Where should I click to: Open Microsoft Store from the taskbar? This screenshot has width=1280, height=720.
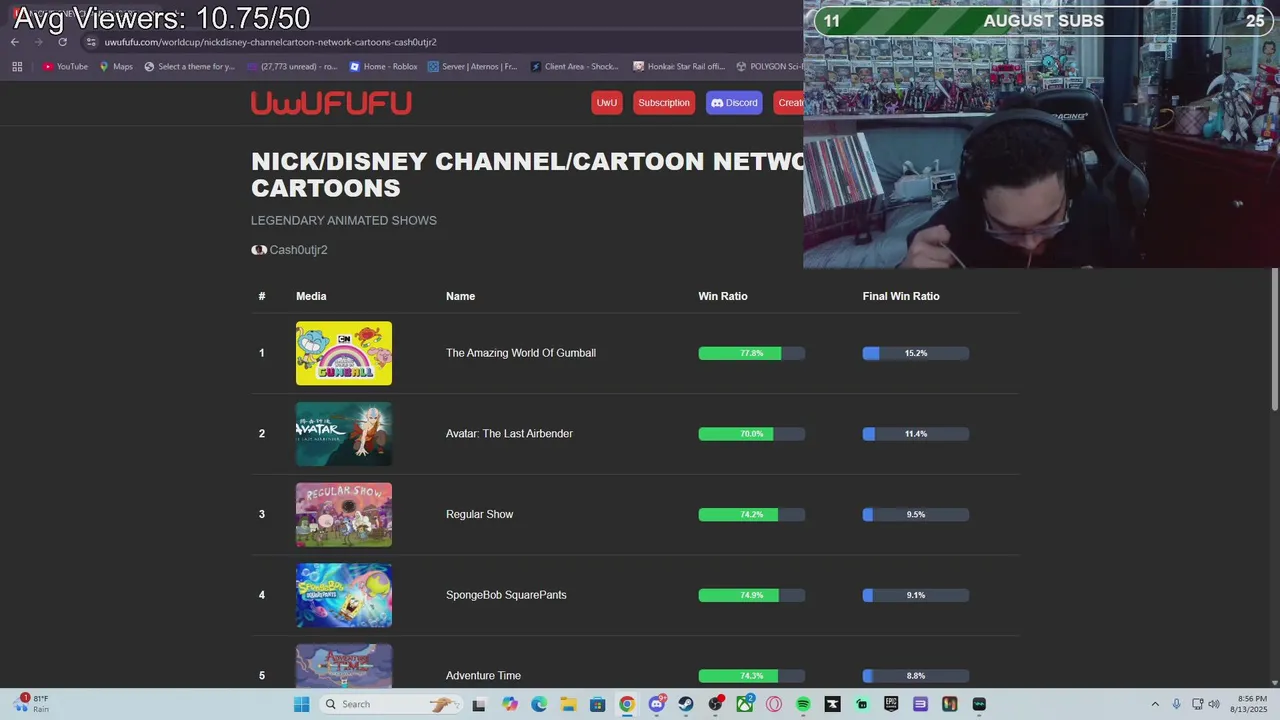point(597,704)
